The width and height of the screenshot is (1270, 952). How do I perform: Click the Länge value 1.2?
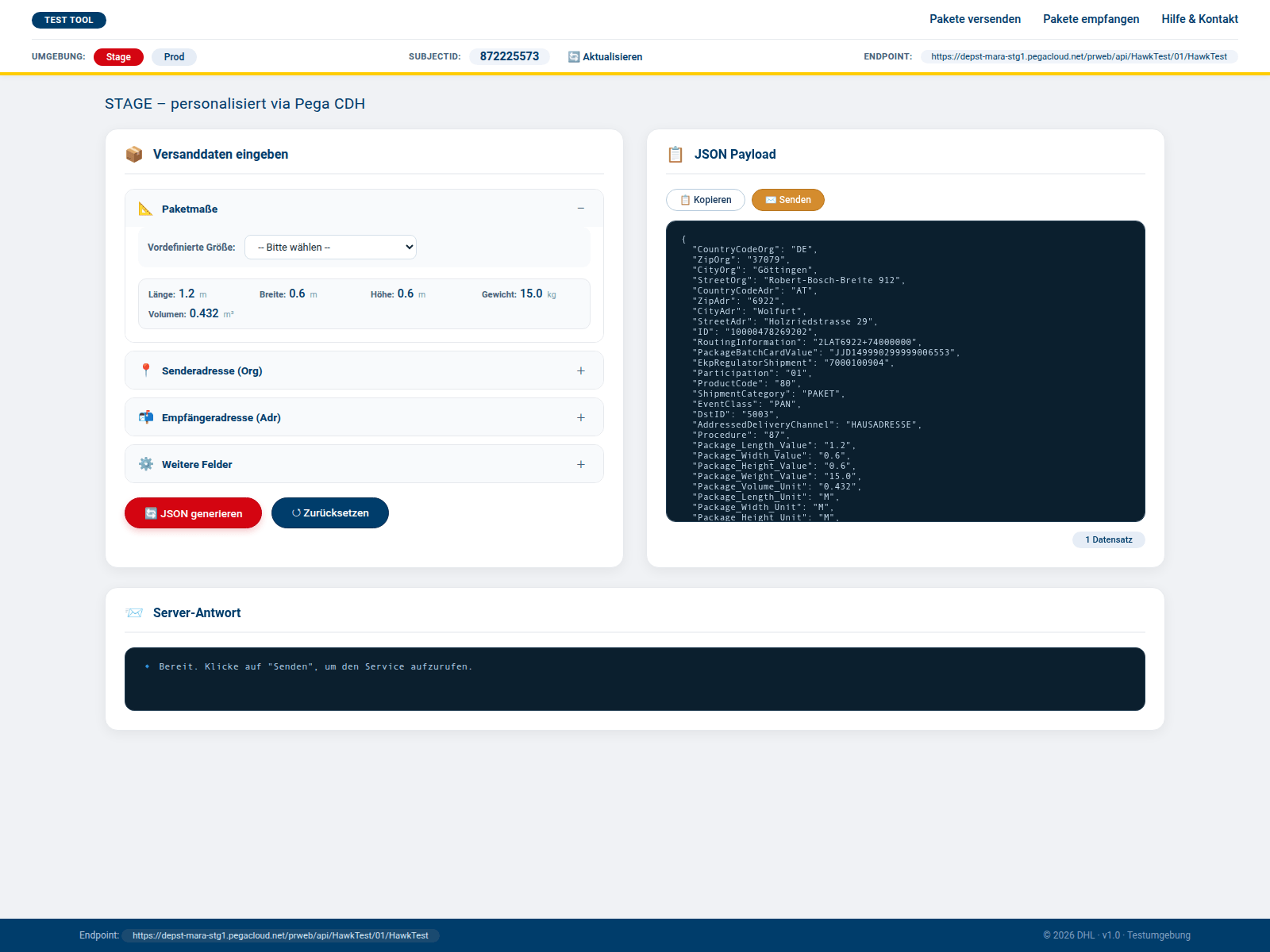pyautogui.click(x=187, y=294)
